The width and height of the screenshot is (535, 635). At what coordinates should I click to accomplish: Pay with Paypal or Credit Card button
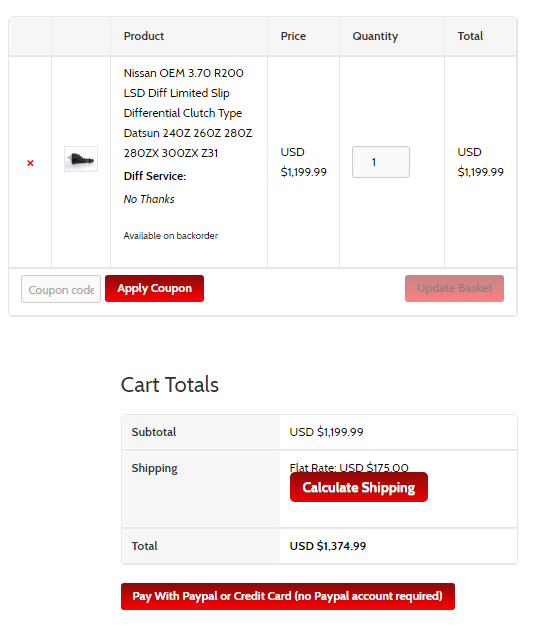tap(288, 597)
